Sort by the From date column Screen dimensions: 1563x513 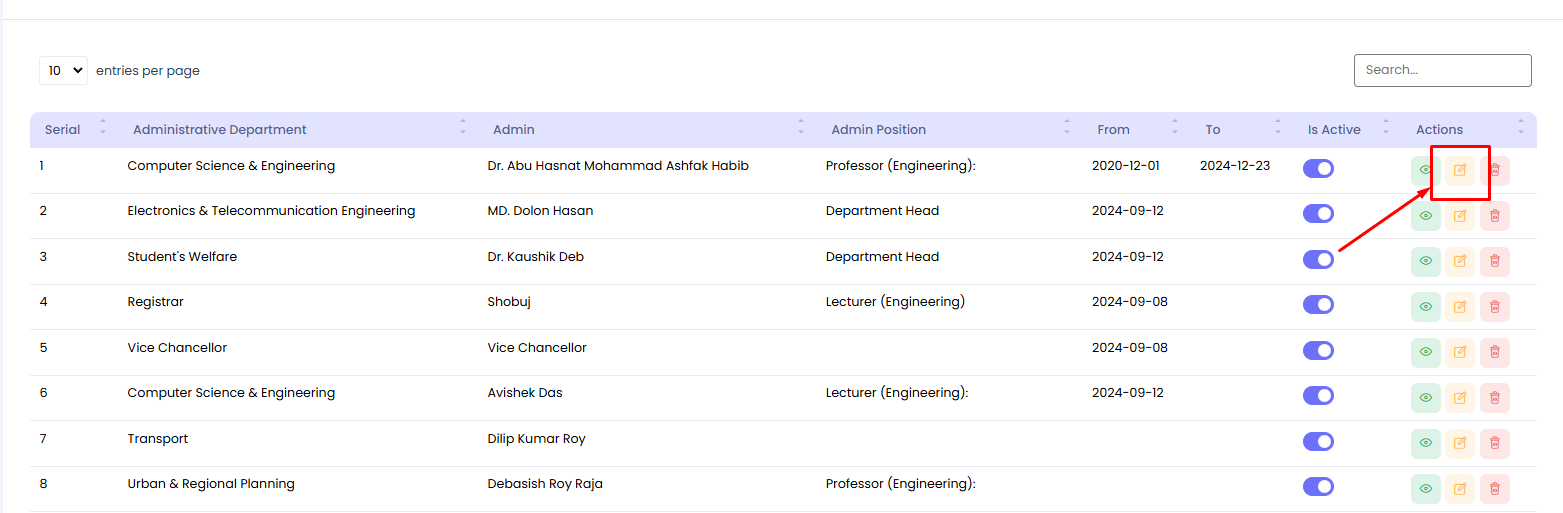pyautogui.click(x=1113, y=129)
